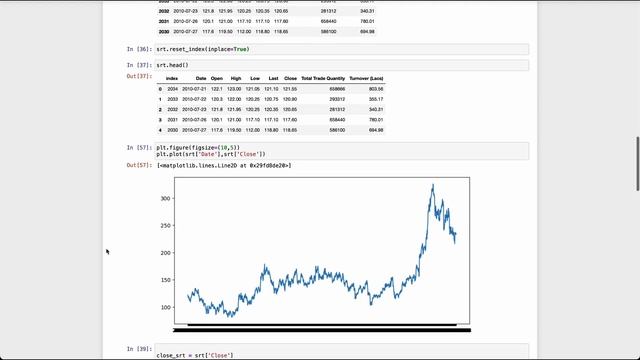Click date 2010-07-23 in the Out[37] table
The image size is (640, 360).
coord(194,109)
